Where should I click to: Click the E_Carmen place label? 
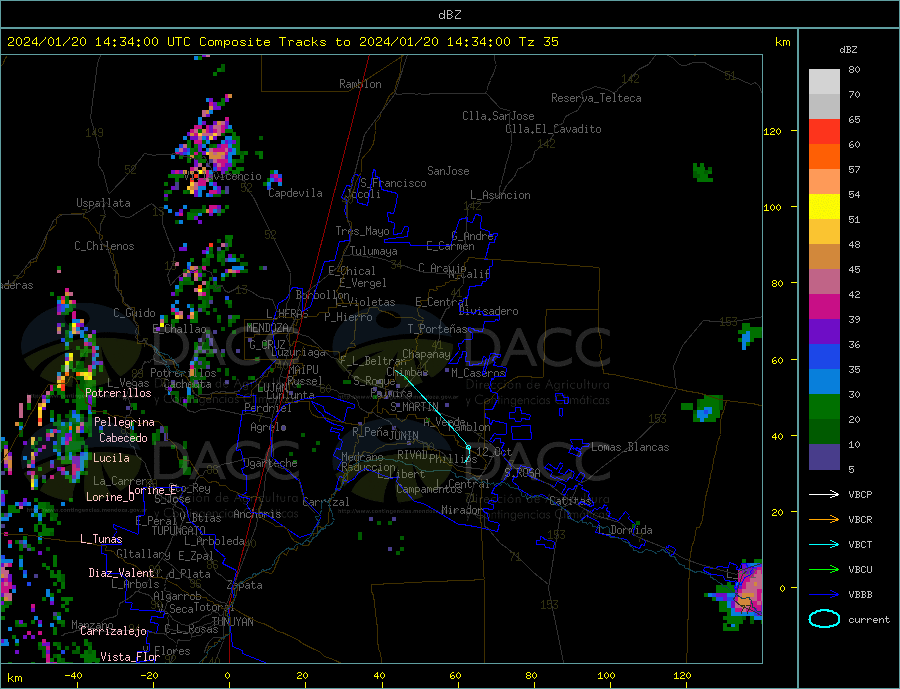451,247
